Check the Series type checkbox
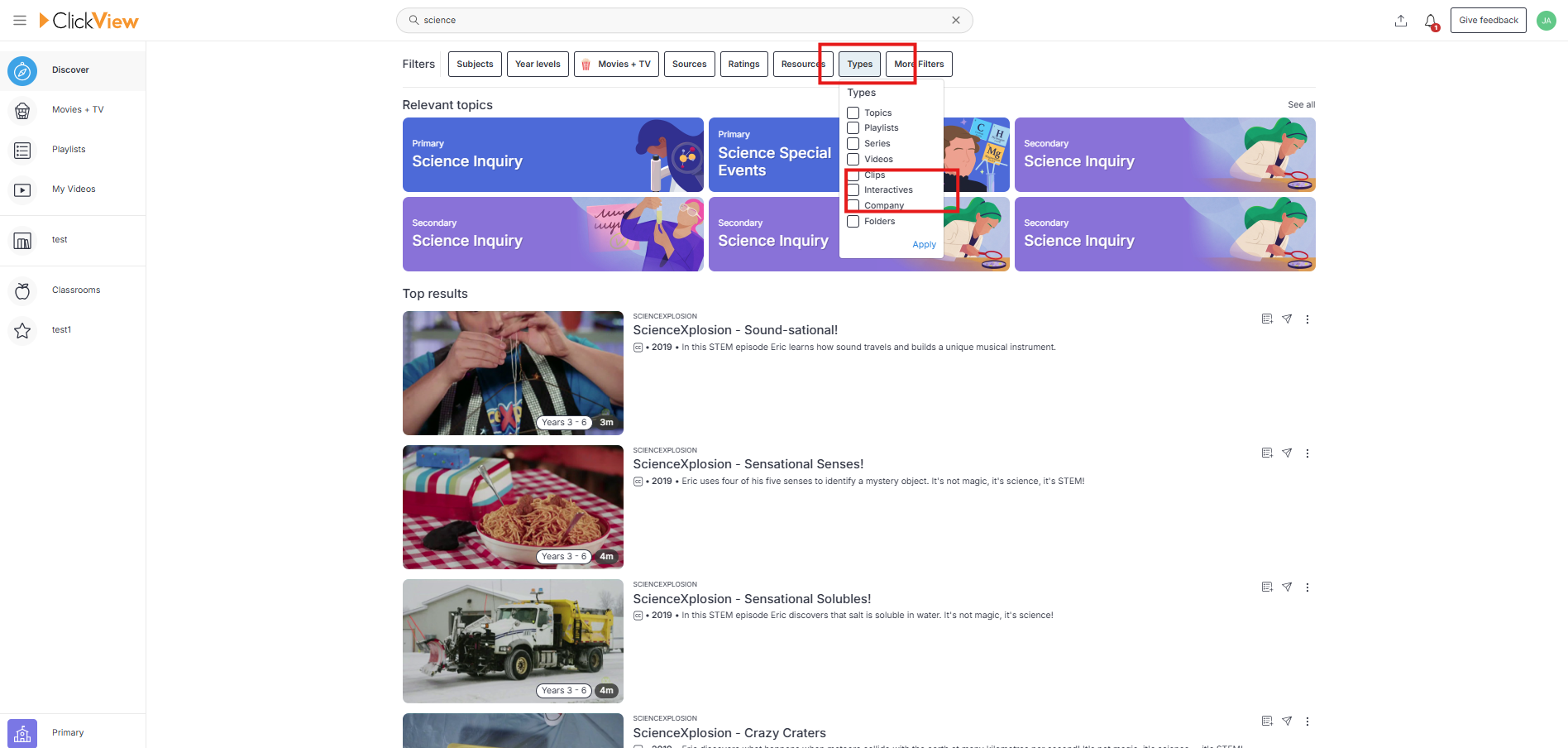Screen dimensions: 1568x748 pos(853,143)
